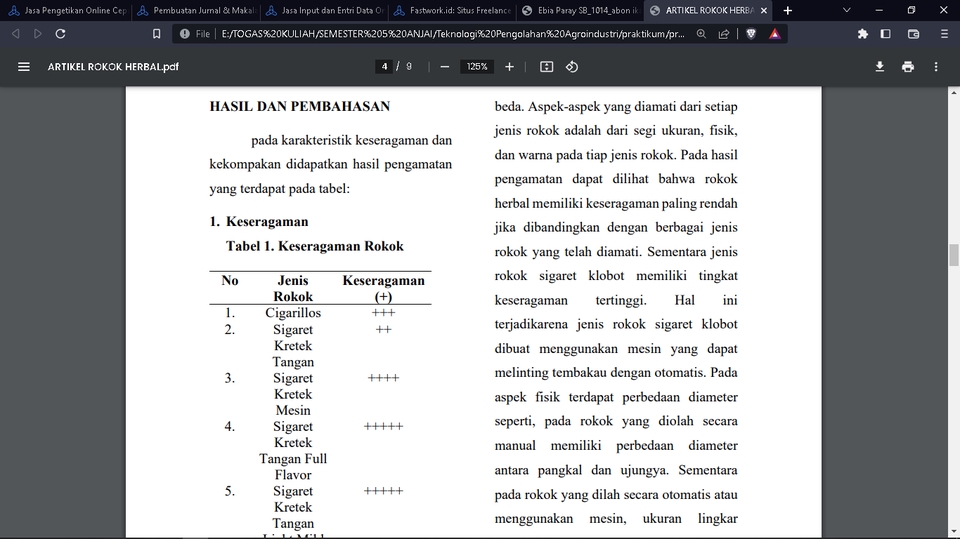Switch to Jasa Pengetikan Online tab
The width and height of the screenshot is (960, 539).
click(67, 10)
